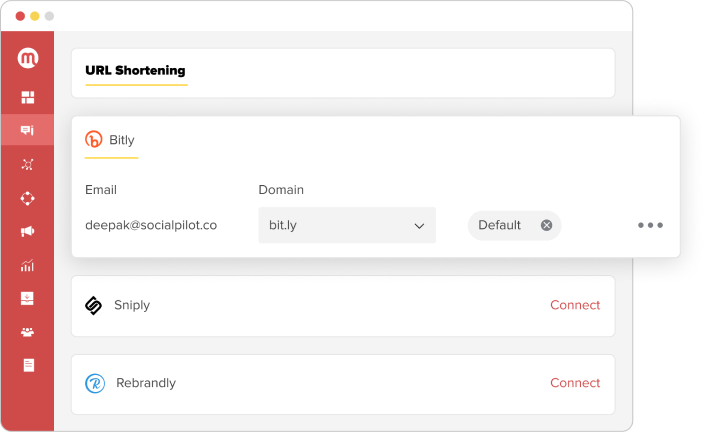Image resolution: width=707 pixels, height=432 pixels.
Task: Select the URL Shortening tab
Action: point(135,71)
